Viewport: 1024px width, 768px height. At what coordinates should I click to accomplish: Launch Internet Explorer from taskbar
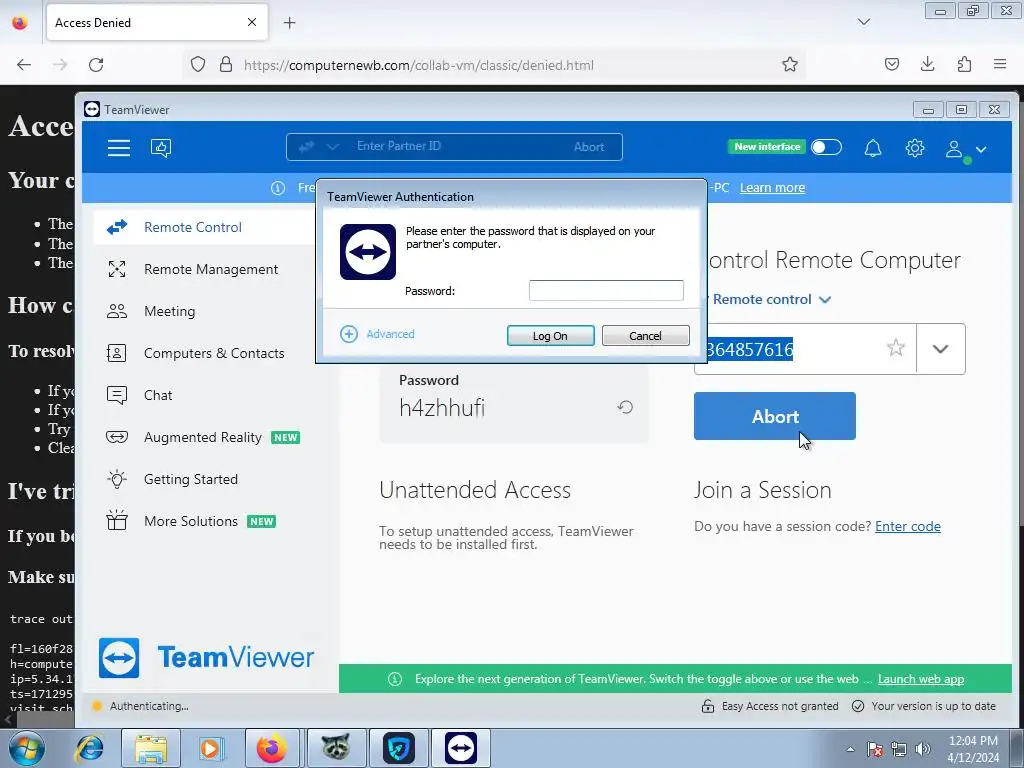coord(89,748)
